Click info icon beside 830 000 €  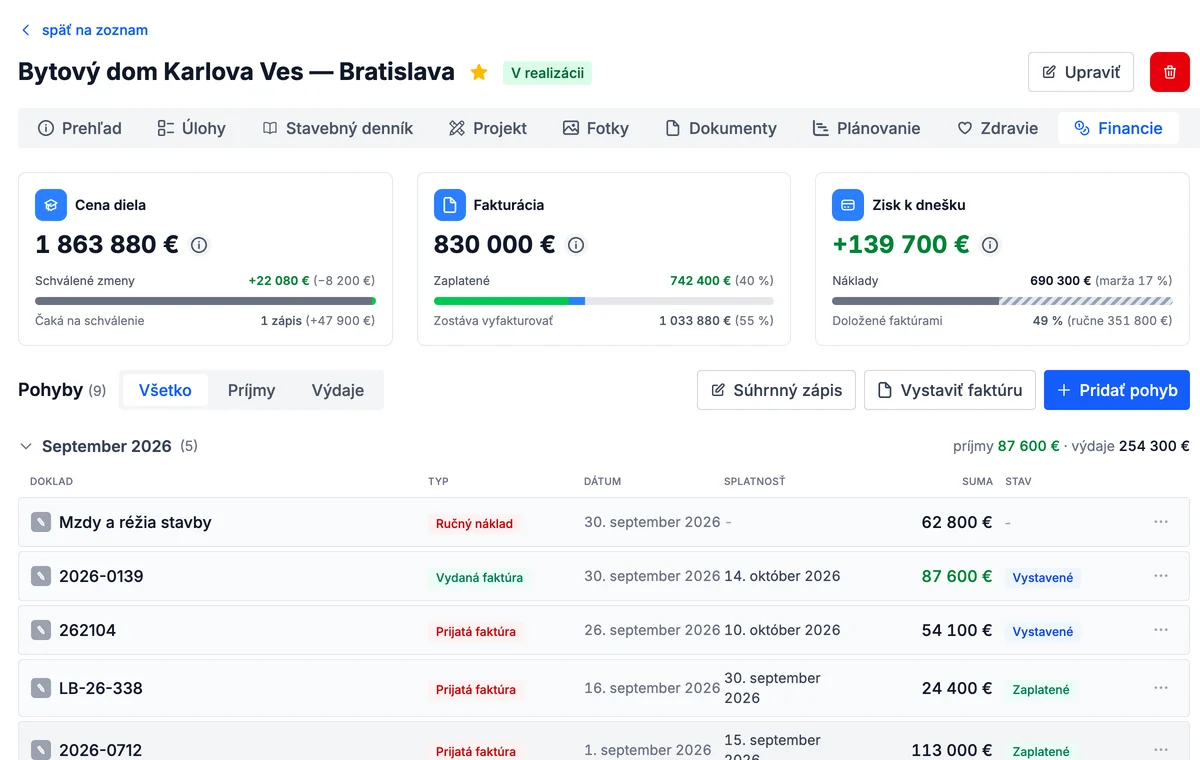click(576, 245)
